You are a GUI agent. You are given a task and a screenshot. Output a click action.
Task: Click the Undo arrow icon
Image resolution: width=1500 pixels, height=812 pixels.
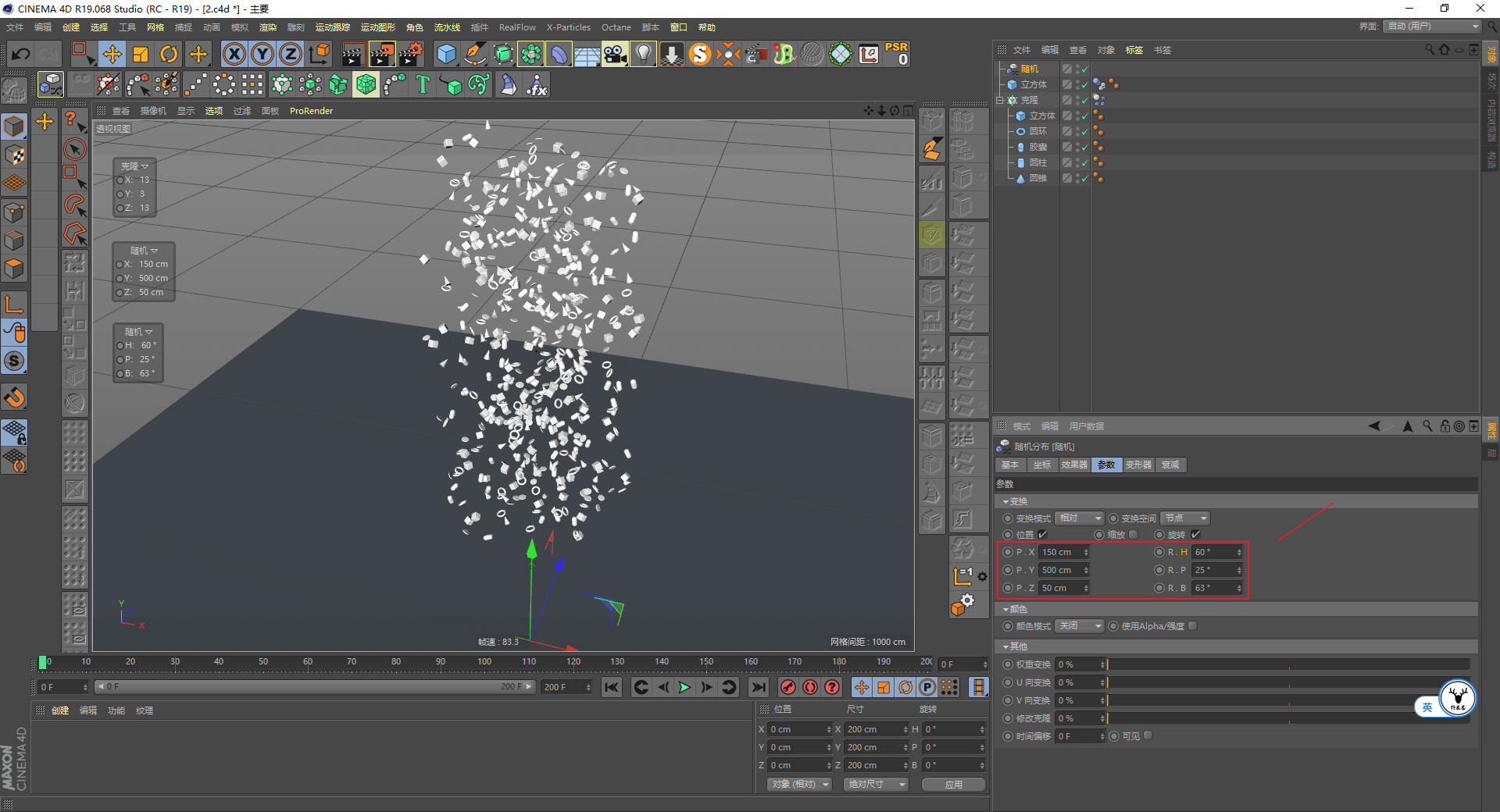(21, 55)
